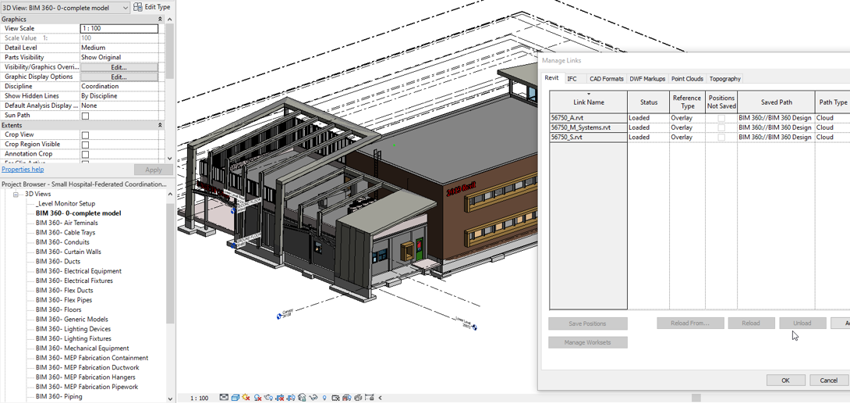
Task: Tick the Crop Region Visible checkbox
Action: tap(85, 144)
